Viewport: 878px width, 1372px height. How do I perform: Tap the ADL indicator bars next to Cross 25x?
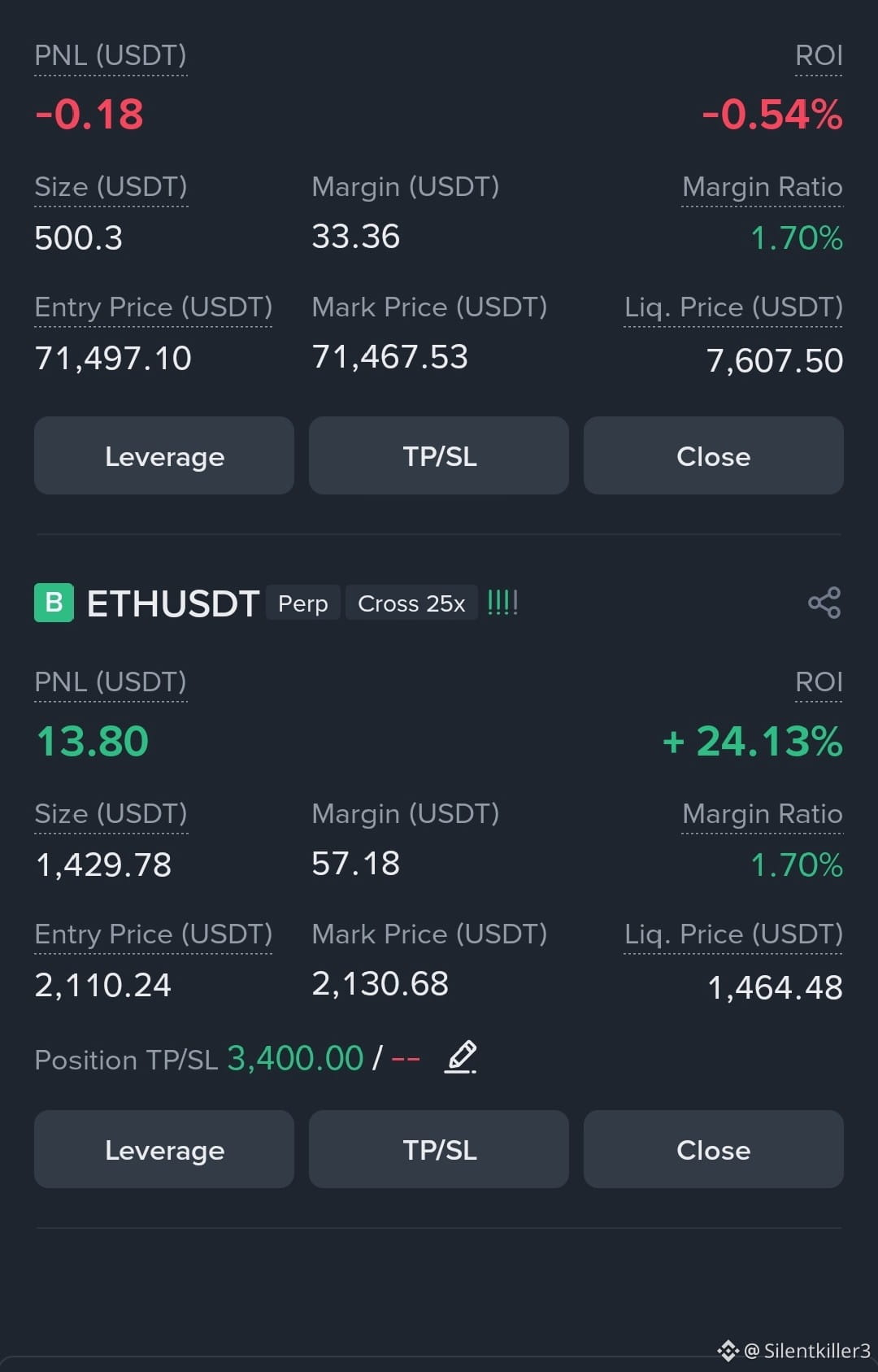coord(502,603)
